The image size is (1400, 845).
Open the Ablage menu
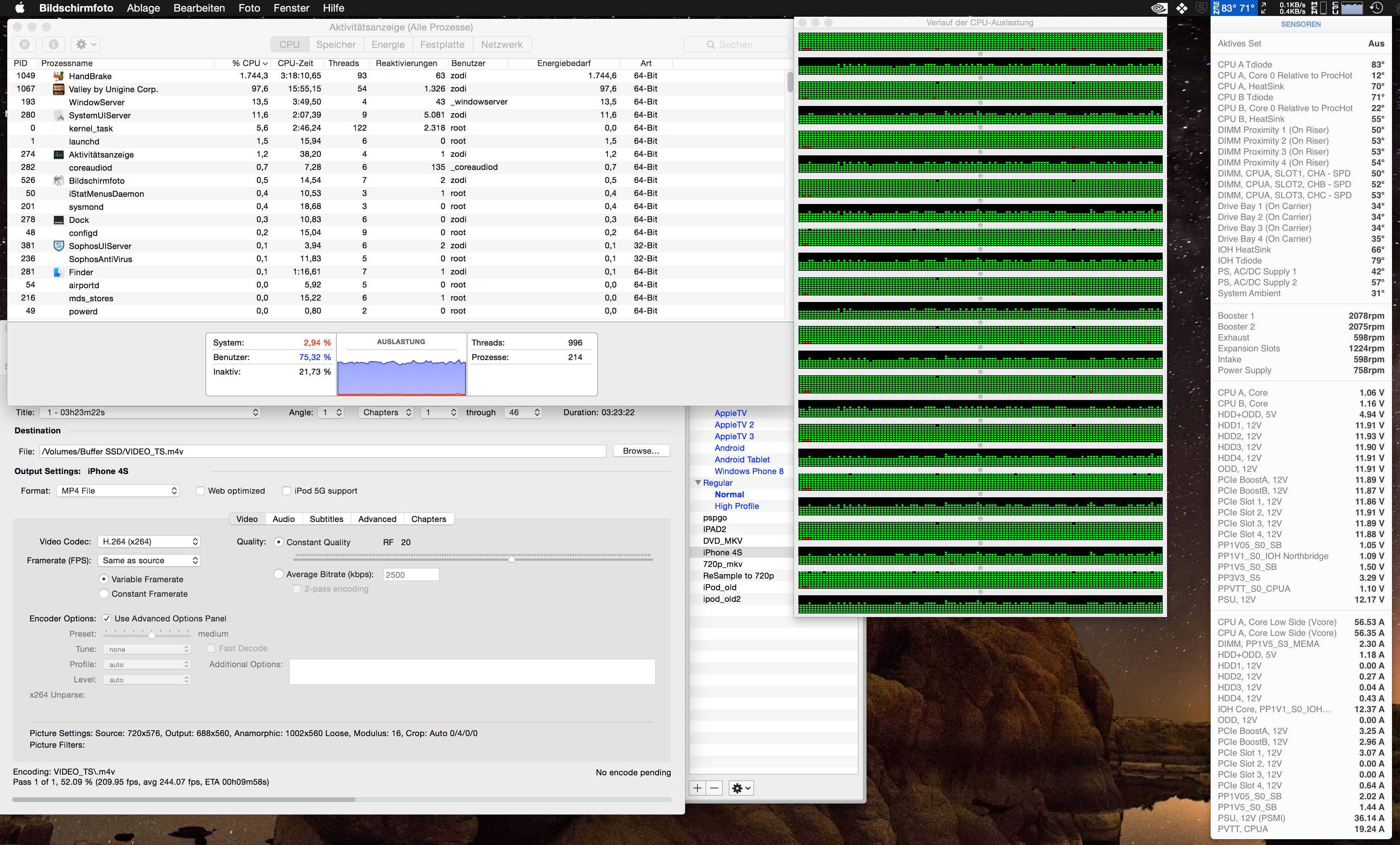[x=143, y=8]
